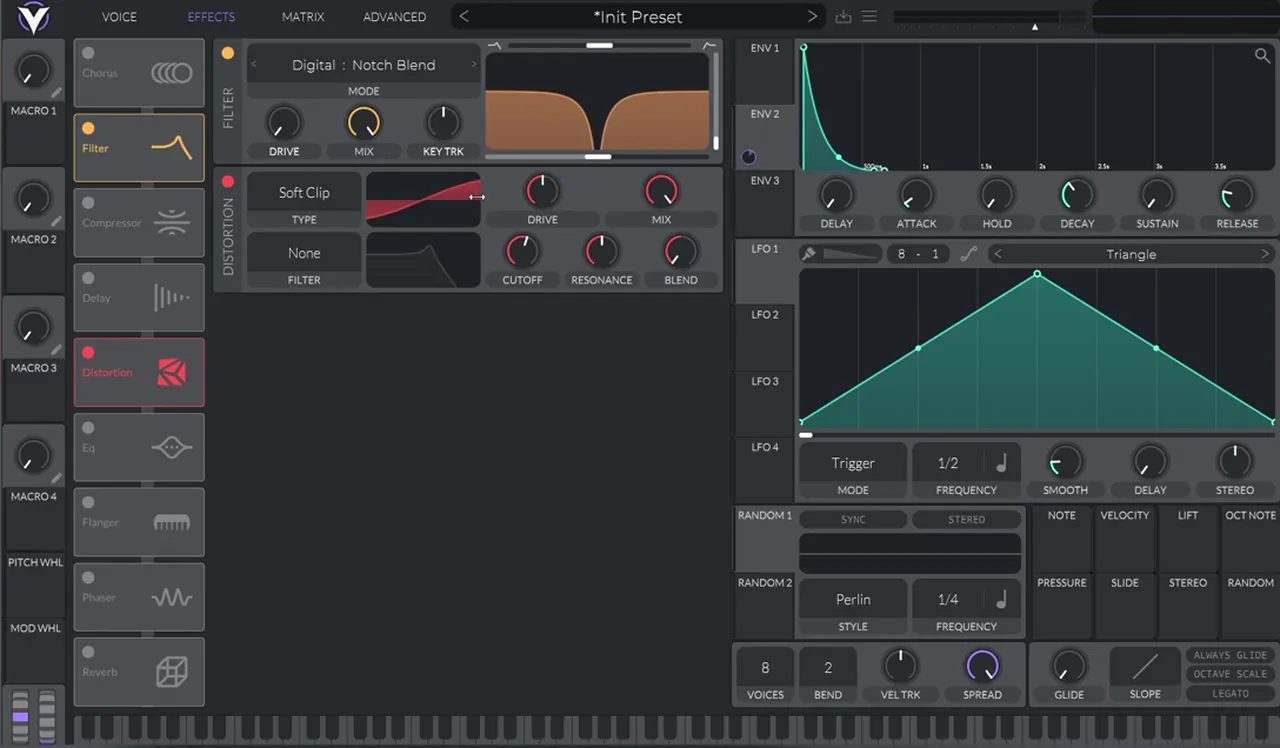1280x748 pixels.
Task: Select the ENV 3 tab
Action: 765,181
